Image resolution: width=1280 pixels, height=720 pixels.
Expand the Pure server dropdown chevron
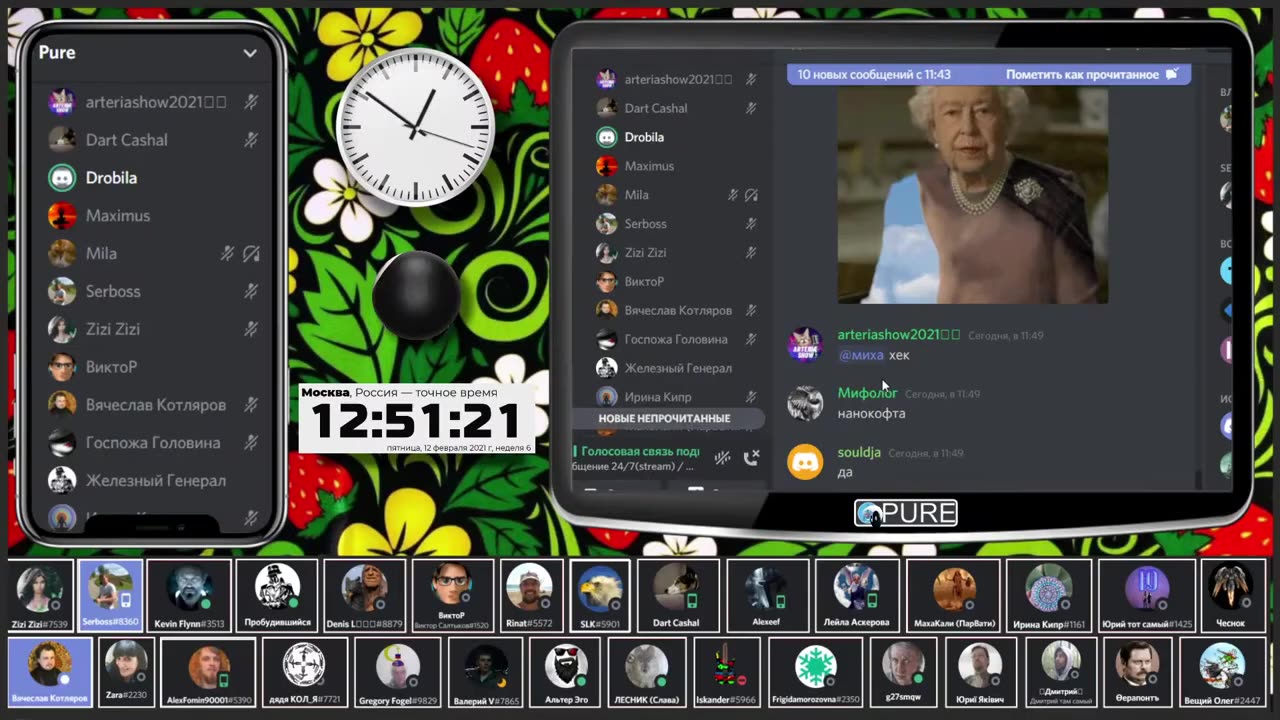point(250,53)
